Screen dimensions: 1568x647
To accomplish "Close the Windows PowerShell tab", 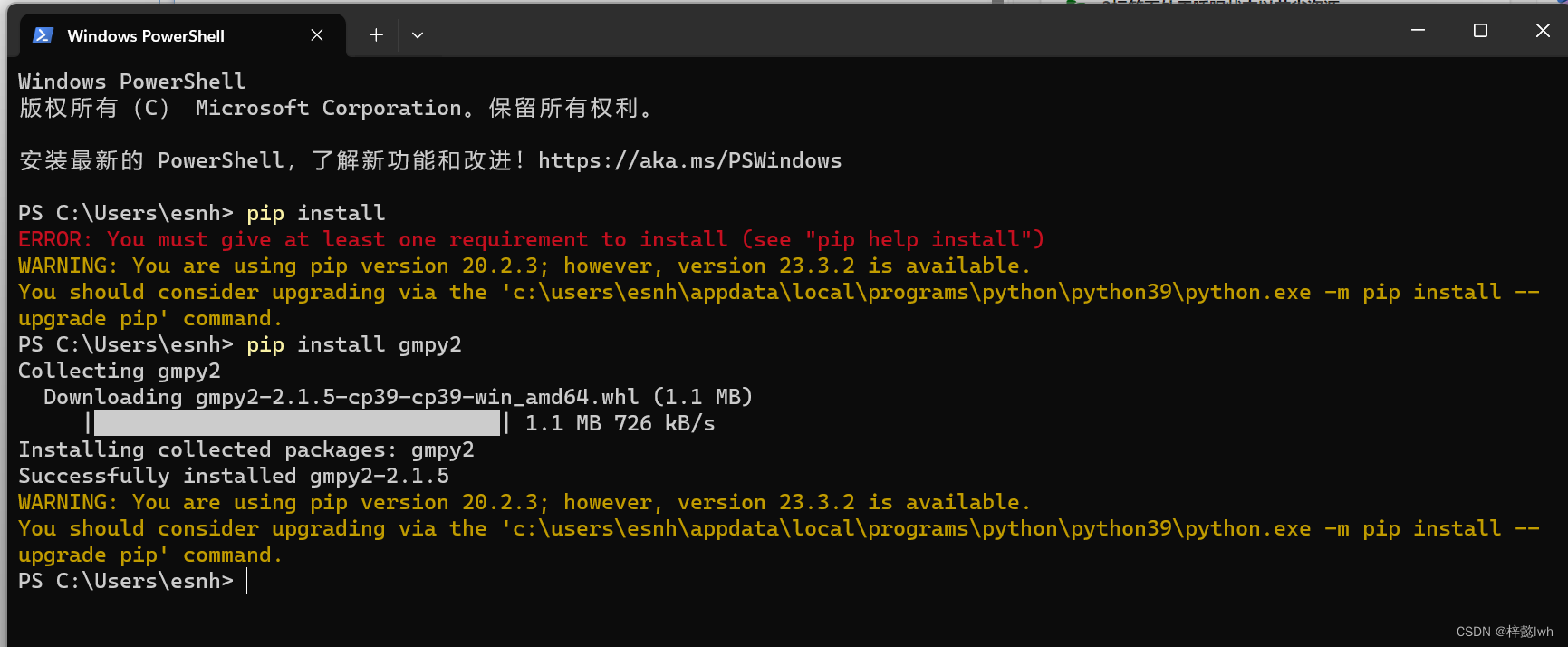I will [x=317, y=35].
